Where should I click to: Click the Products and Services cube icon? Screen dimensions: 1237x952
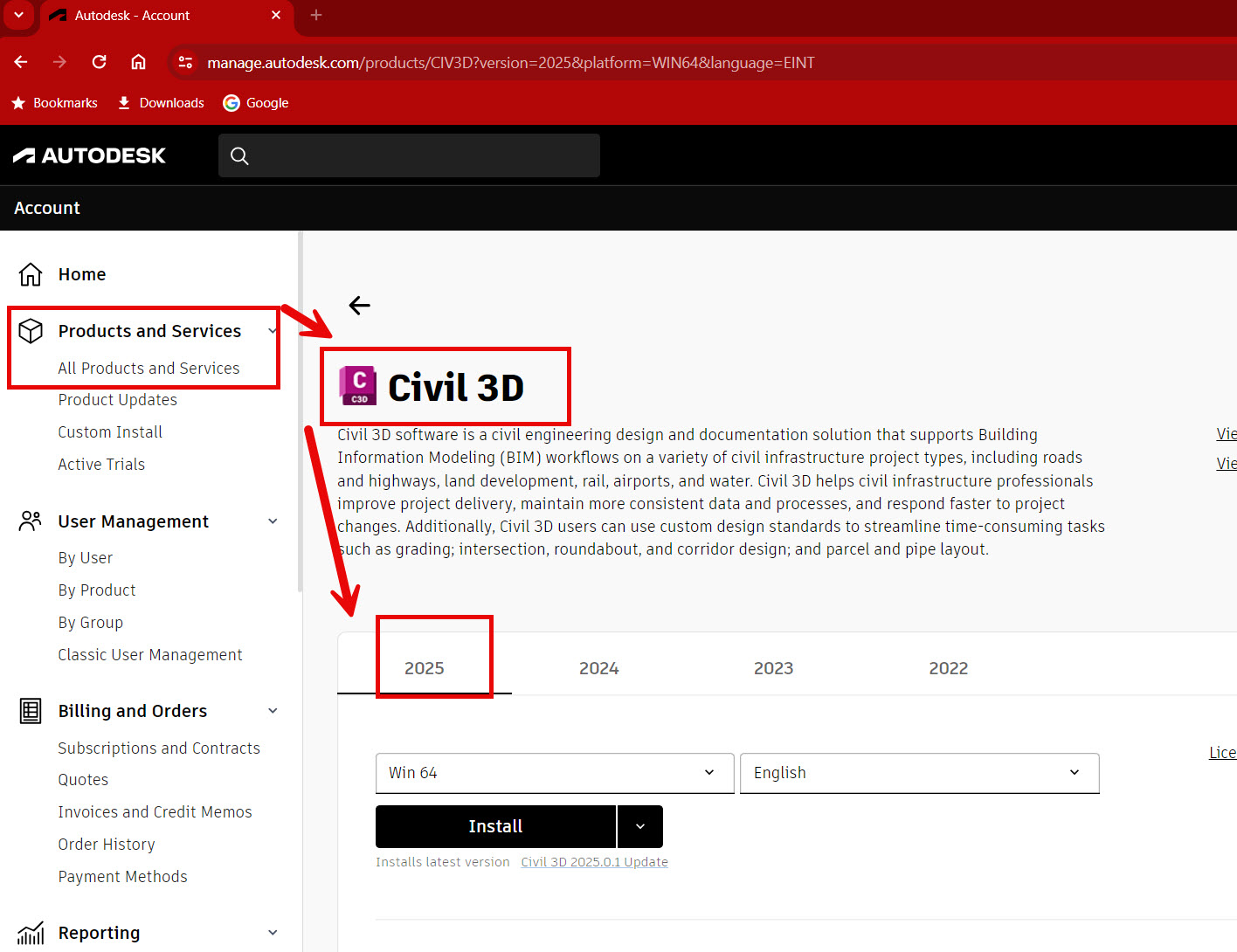[31, 331]
